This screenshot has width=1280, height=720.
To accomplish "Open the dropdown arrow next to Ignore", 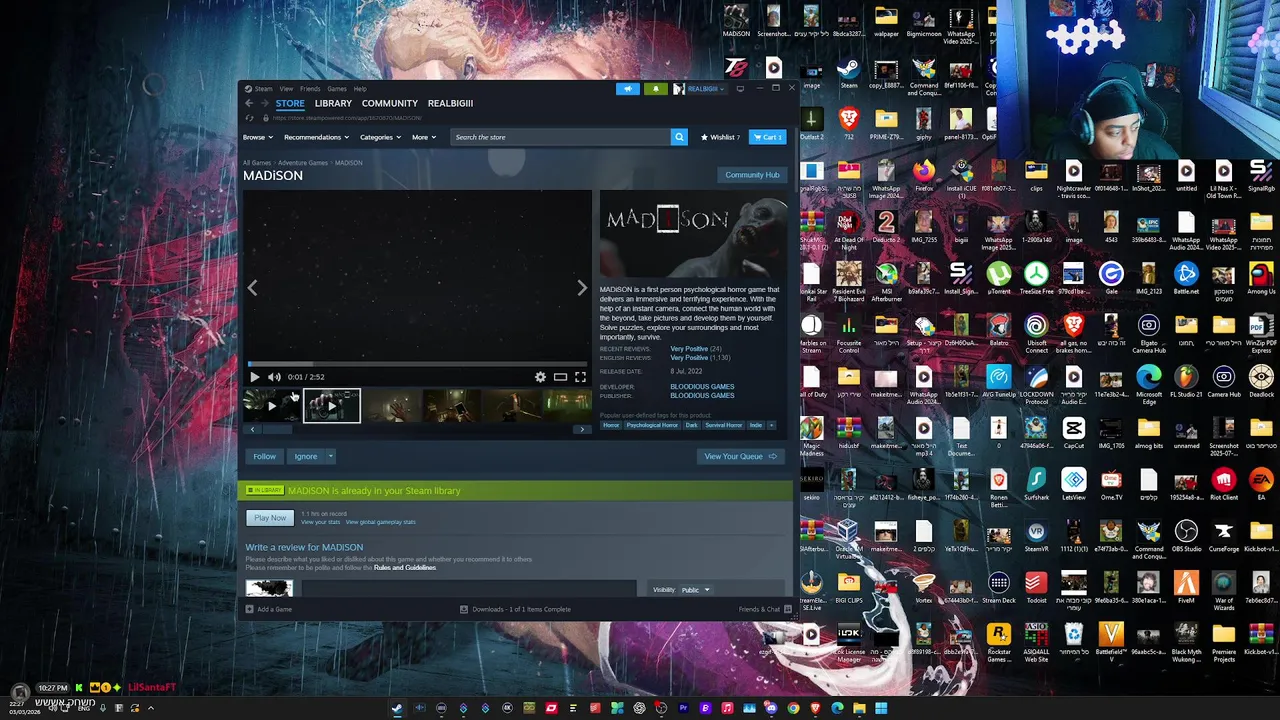I will point(331,457).
